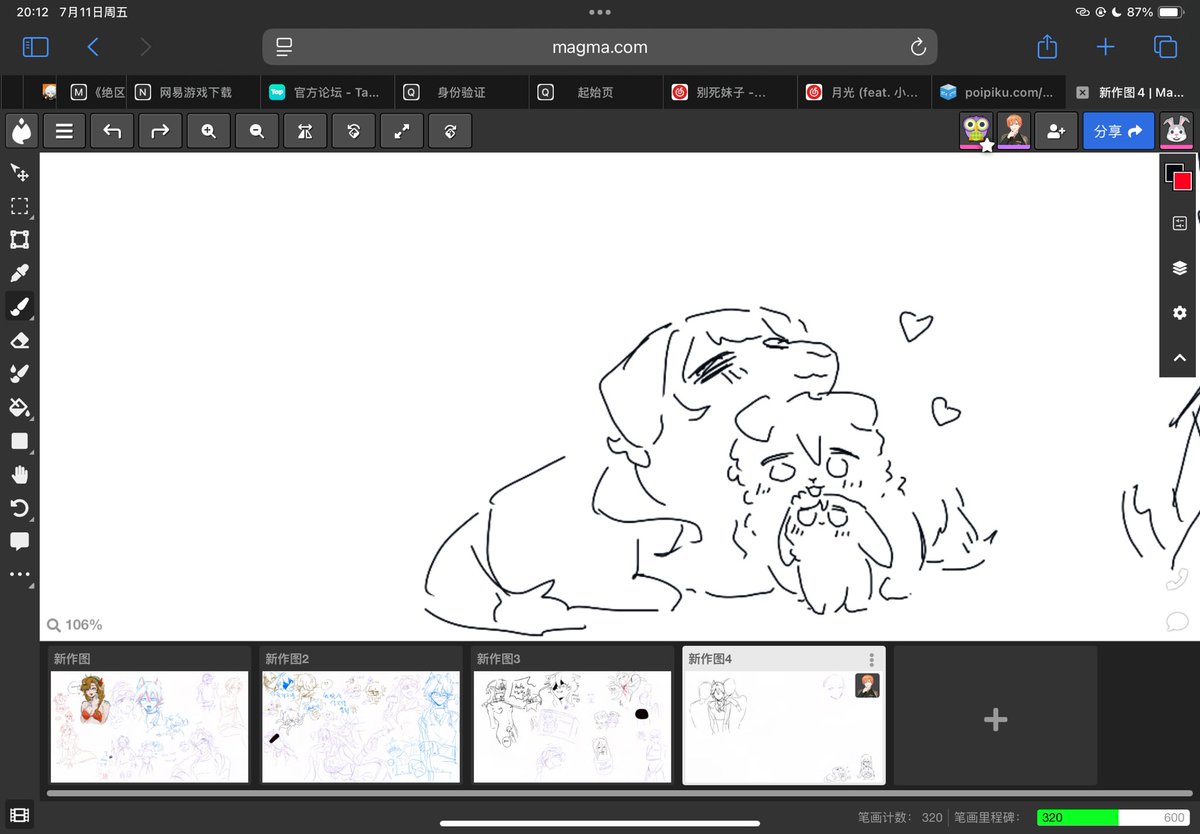Switch to the poipiku.com tab
This screenshot has height=834, width=1200.
(998, 92)
